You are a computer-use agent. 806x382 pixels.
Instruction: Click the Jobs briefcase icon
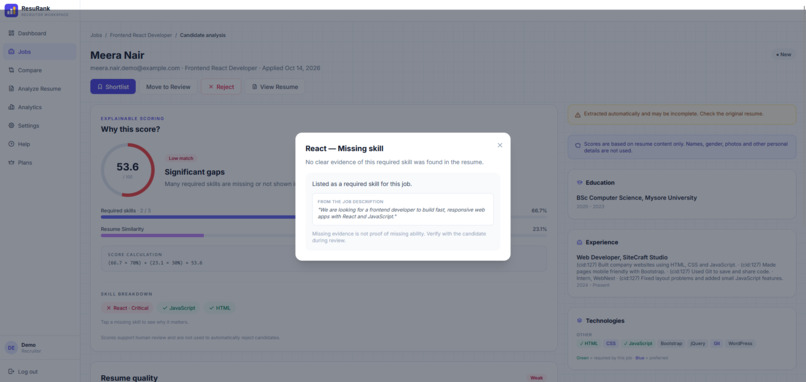(11, 52)
